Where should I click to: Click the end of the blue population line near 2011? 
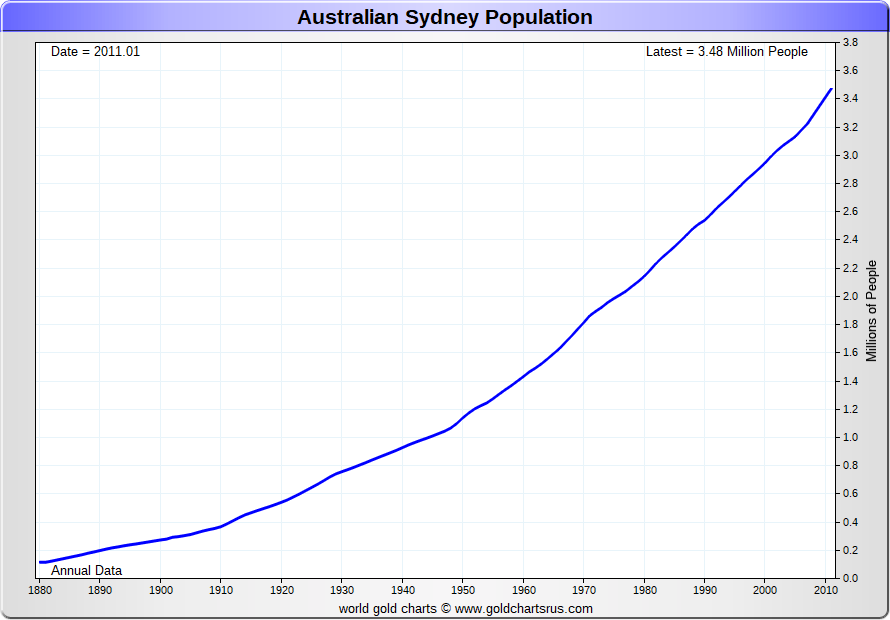(831, 89)
